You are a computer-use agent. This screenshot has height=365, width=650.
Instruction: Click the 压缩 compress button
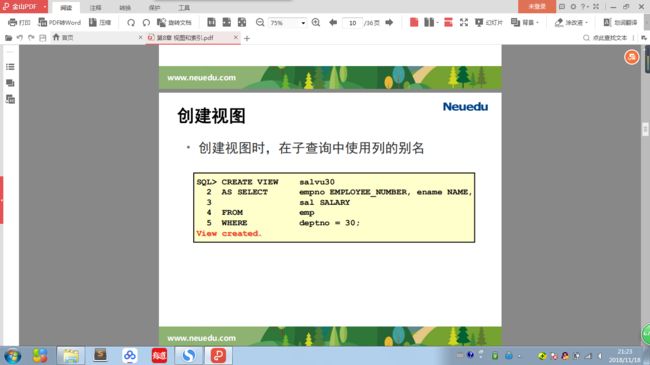pyautogui.click(x=100, y=22)
